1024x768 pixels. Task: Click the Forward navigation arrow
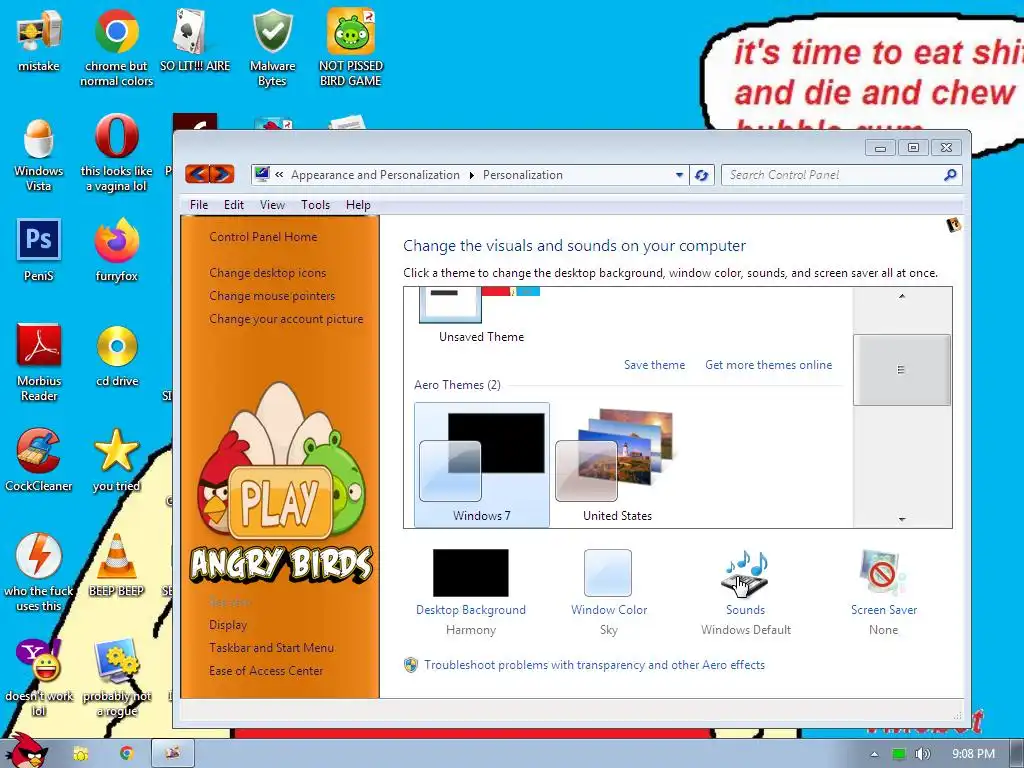coord(222,174)
